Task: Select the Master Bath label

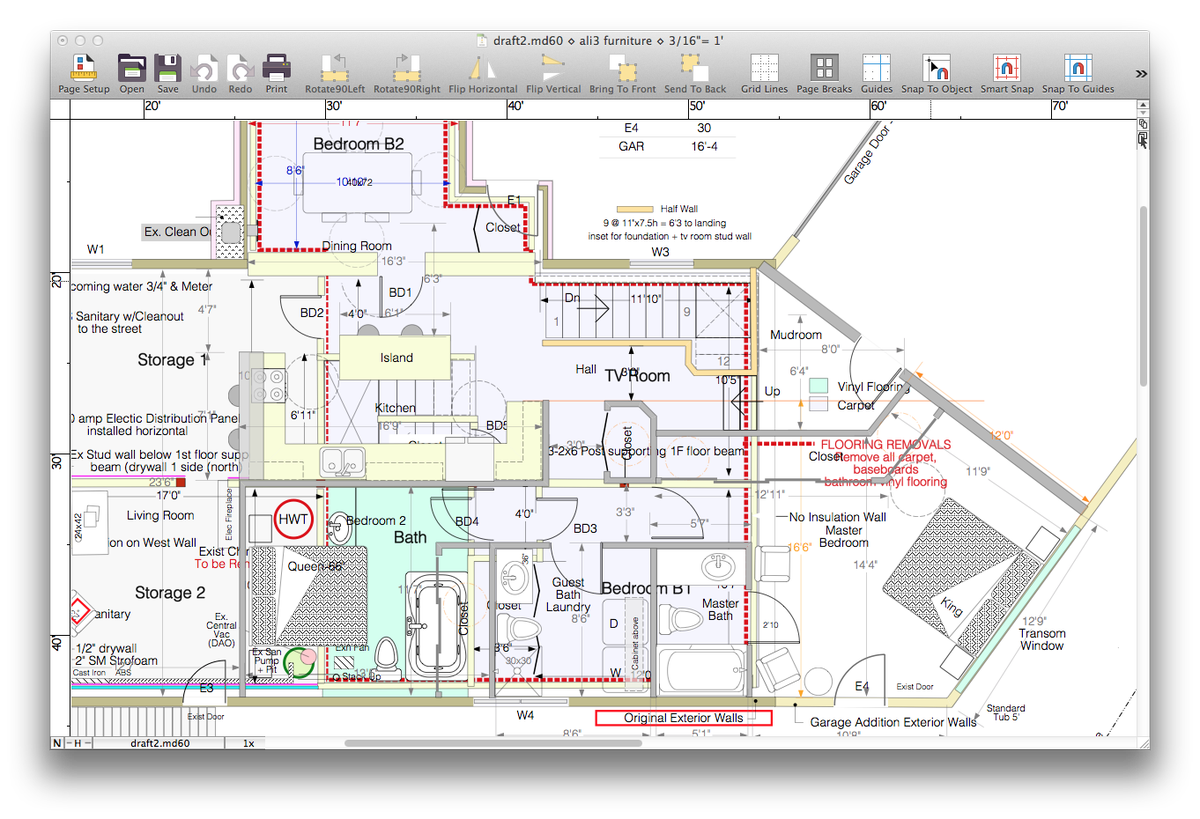Action: pos(721,609)
